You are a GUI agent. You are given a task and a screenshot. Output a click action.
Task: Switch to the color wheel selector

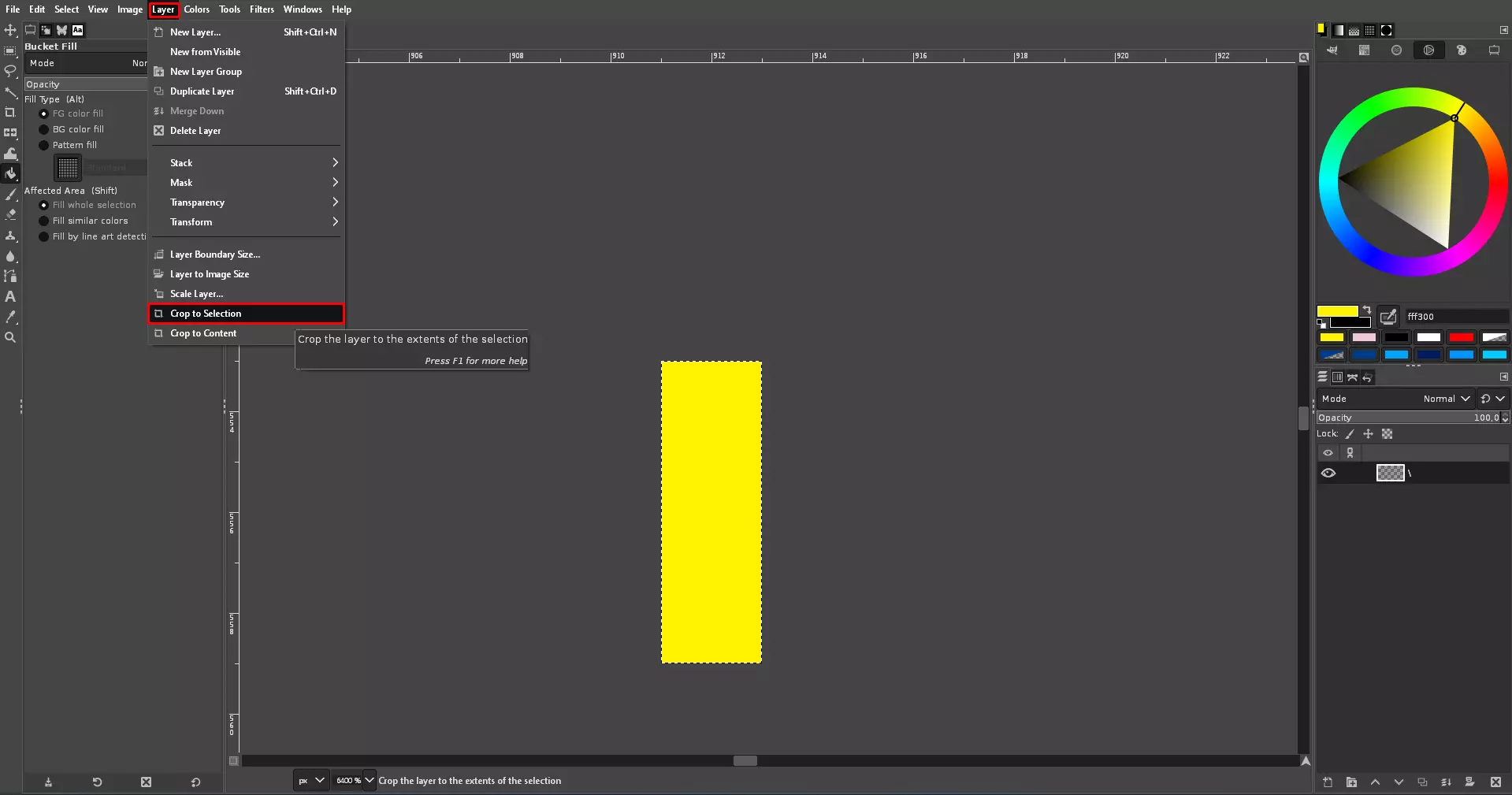[x=1428, y=50]
